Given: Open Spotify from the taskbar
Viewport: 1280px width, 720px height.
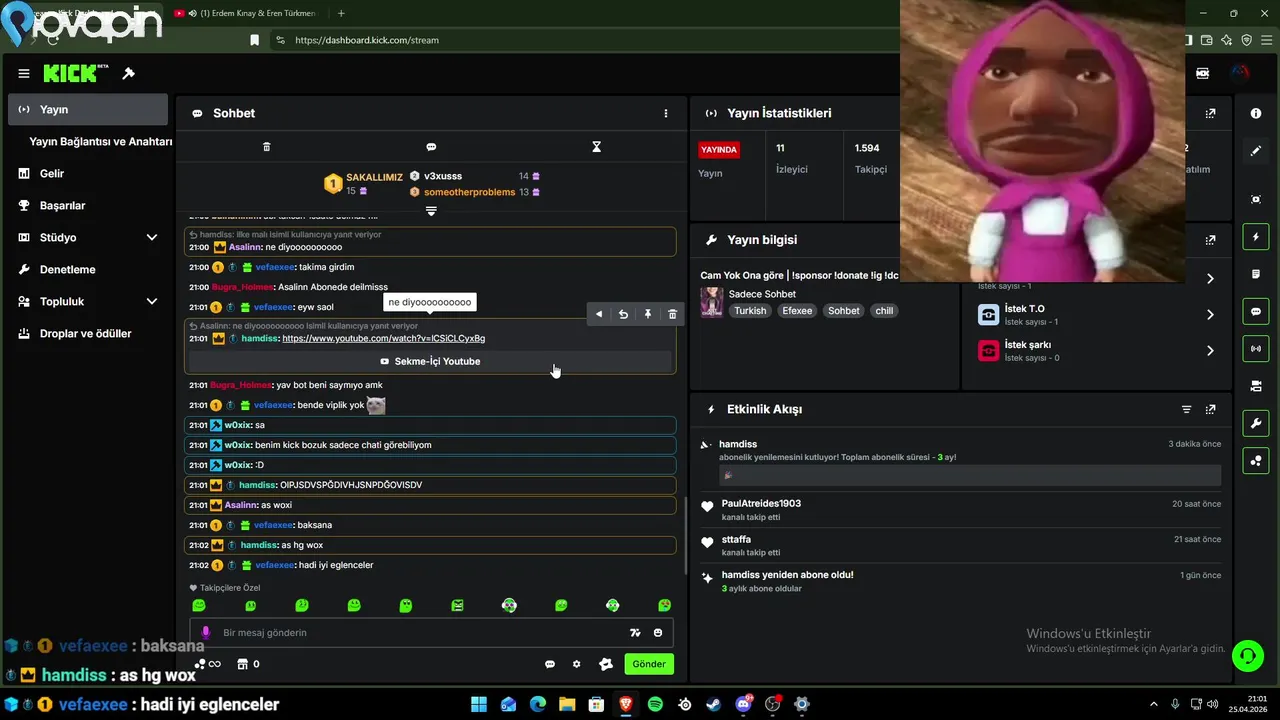Looking at the screenshot, I should point(655,704).
